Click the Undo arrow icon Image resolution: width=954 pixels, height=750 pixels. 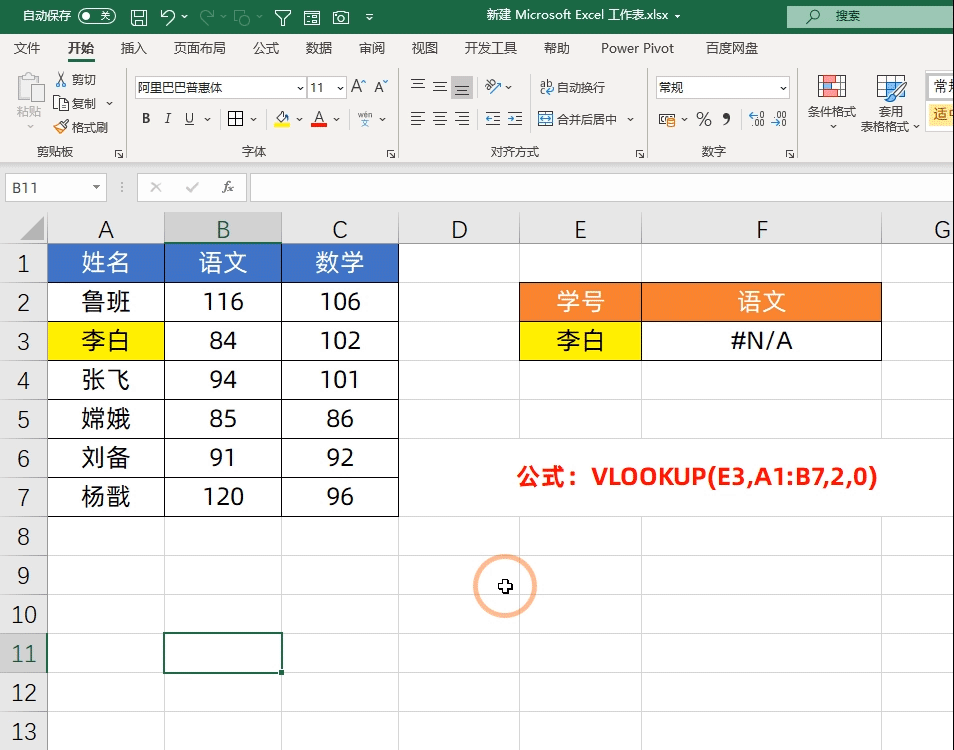pos(167,17)
